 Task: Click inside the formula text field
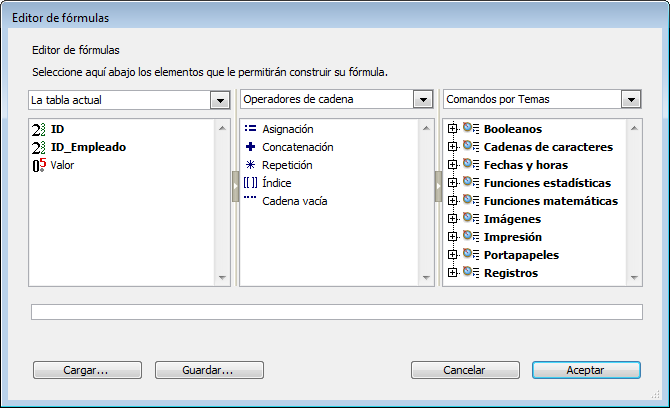point(336,312)
